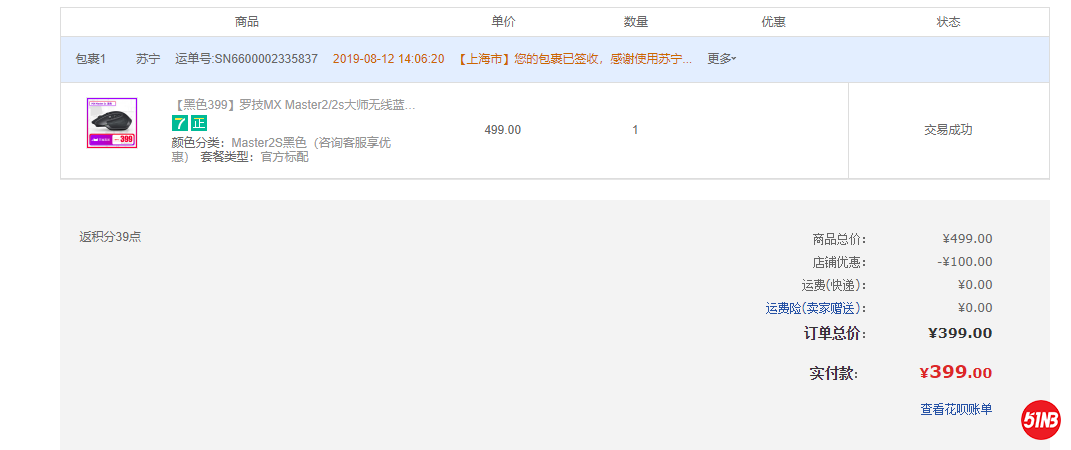
Task: Click the 上海市 package signed status message
Action: point(575,59)
